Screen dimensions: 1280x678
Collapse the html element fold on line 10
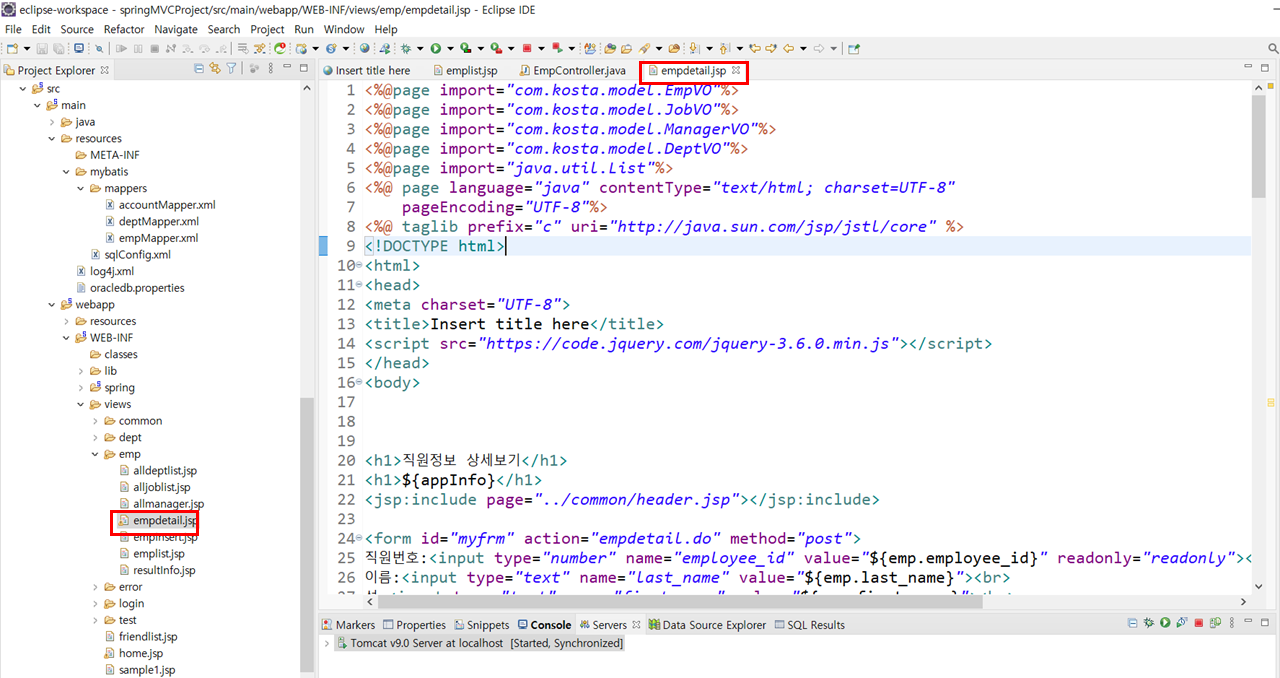point(359,266)
